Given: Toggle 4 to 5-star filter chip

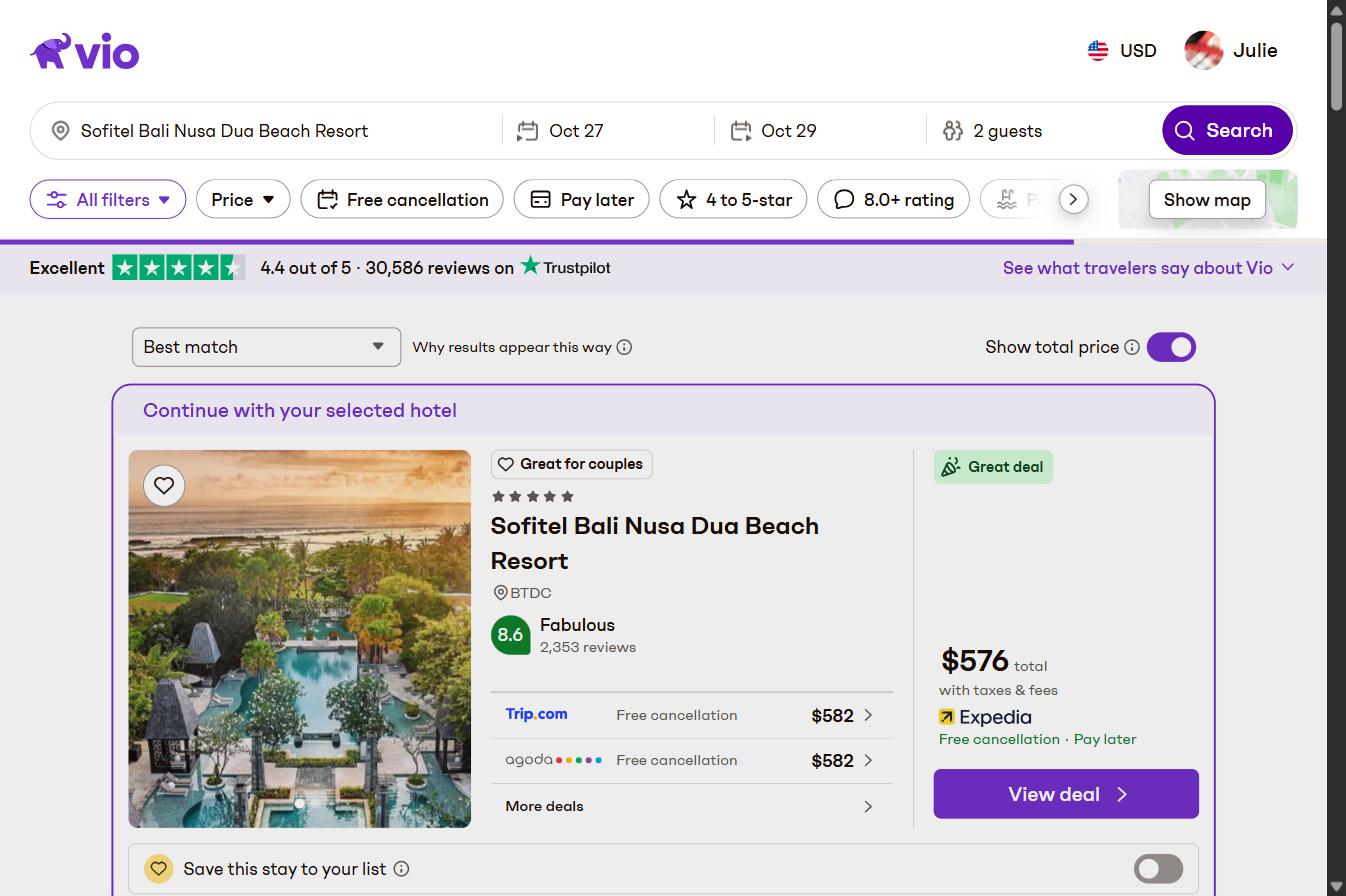Looking at the screenshot, I should [733, 199].
